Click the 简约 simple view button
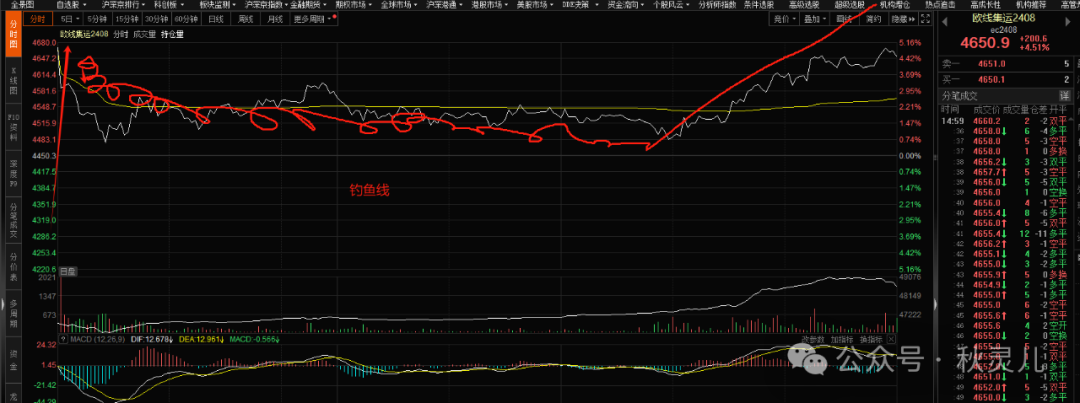1080x403 pixels. pos(873,19)
